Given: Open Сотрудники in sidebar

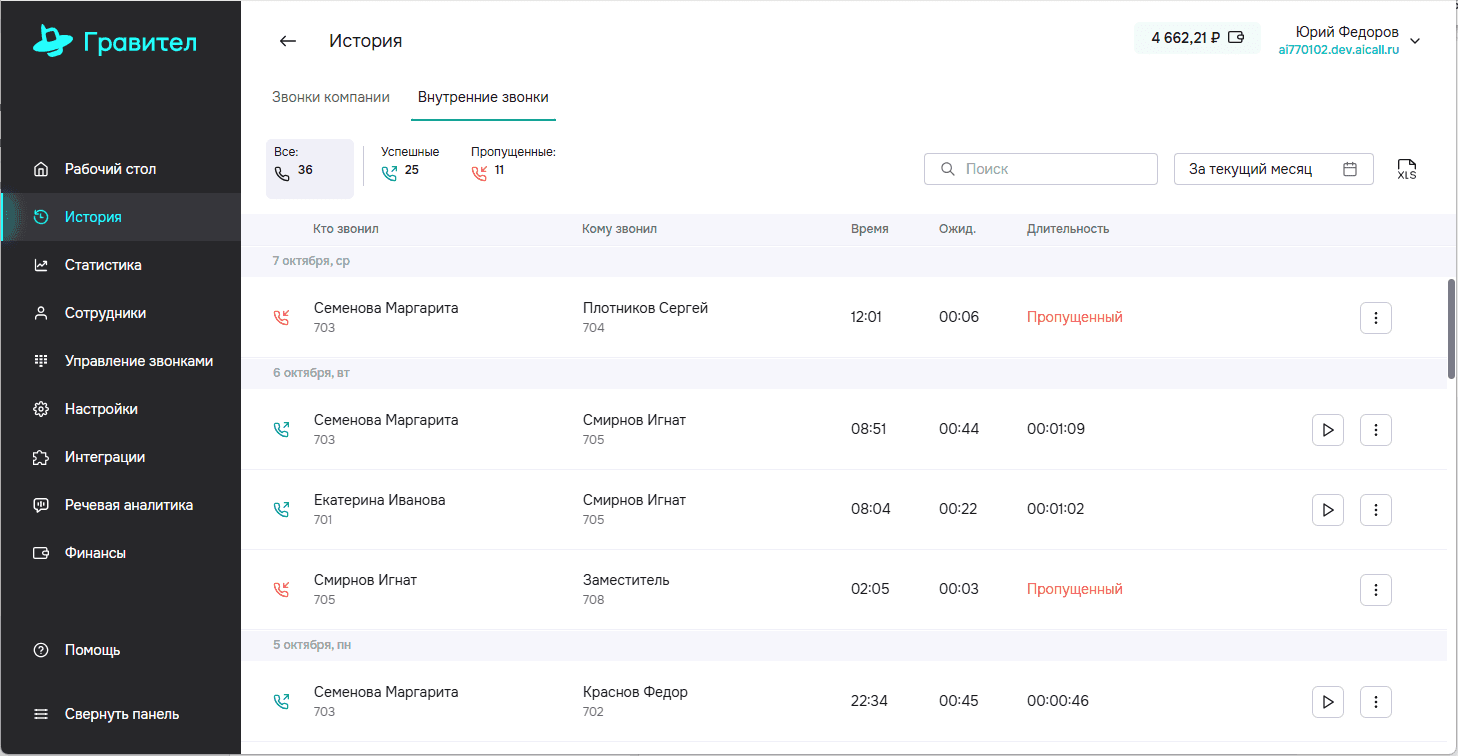Looking at the screenshot, I should 121,313.
